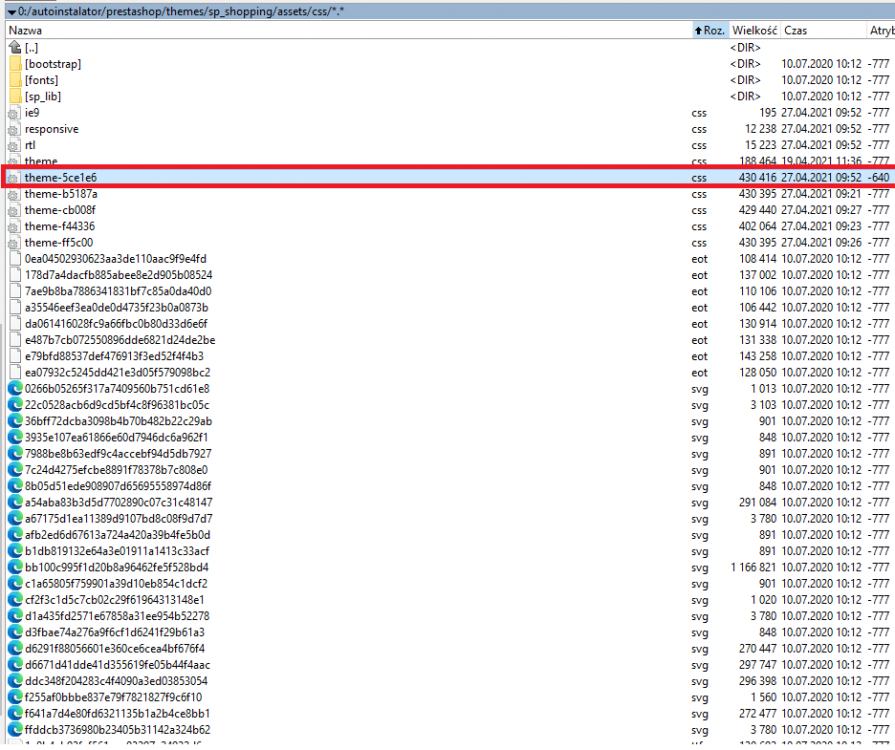Viewport: 895px width, 750px height.
Task: Click size value 291 084
Action: click(757, 503)
